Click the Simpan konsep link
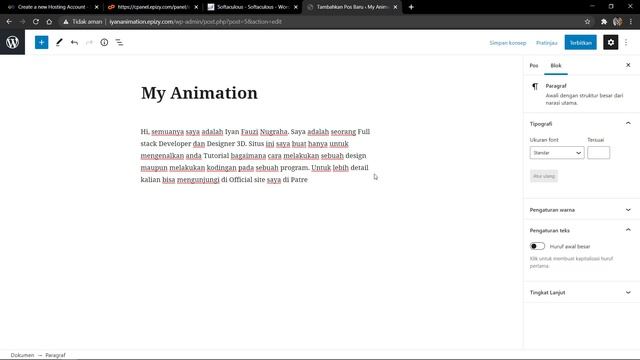This screenshot has width=640, height=360. tap(508, 42)
